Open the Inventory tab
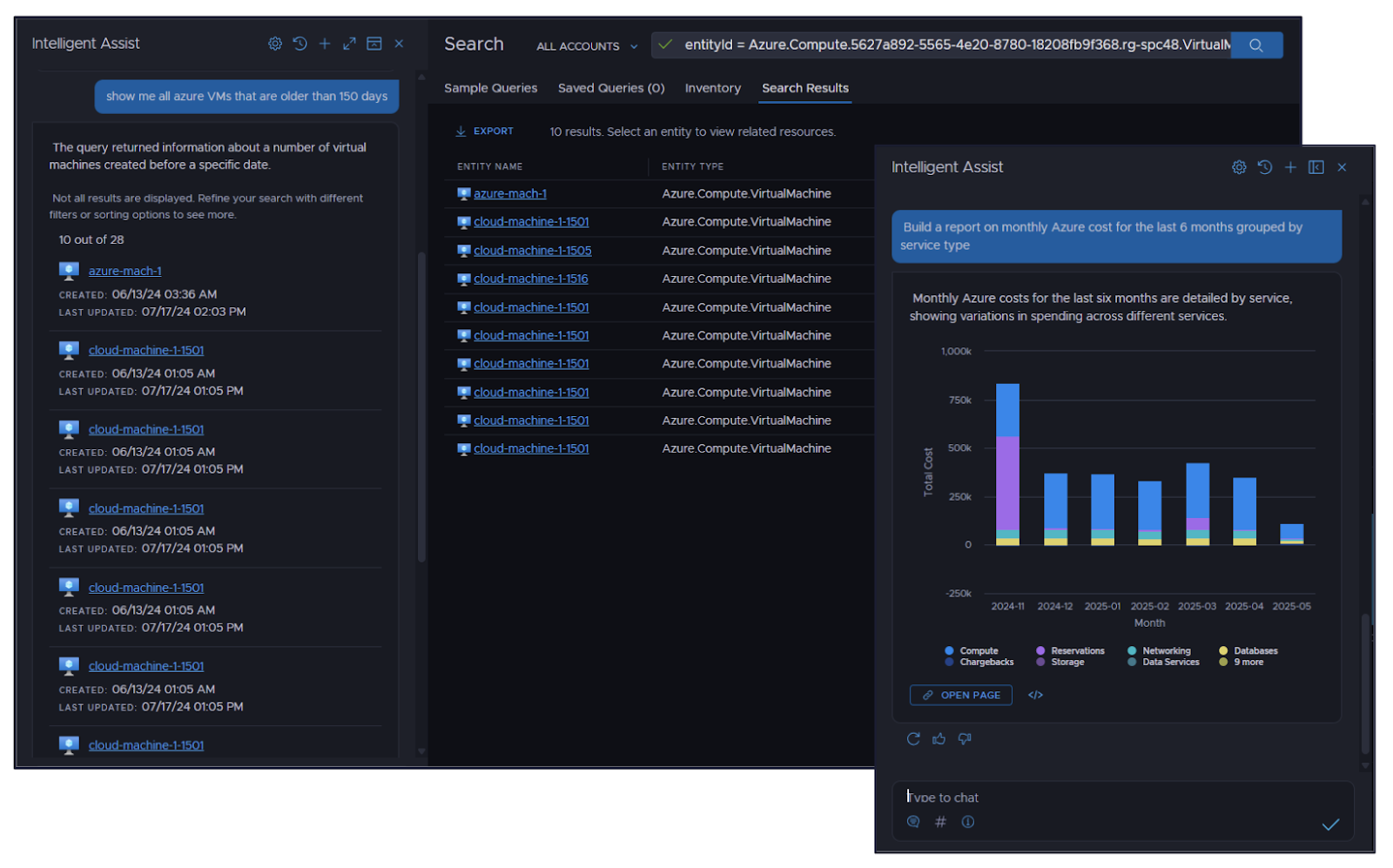Screen dimensions: 1393x868 tap(712, 88)
